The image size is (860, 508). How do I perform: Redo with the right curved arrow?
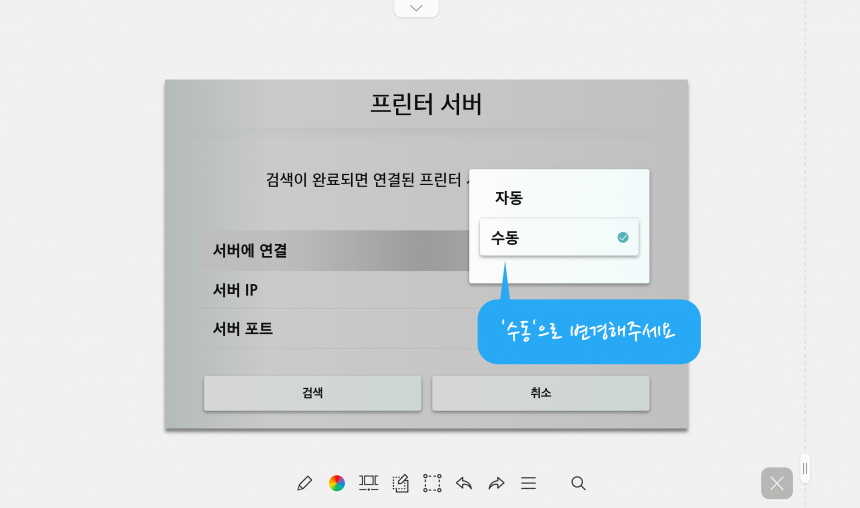[x=496, y=483]
